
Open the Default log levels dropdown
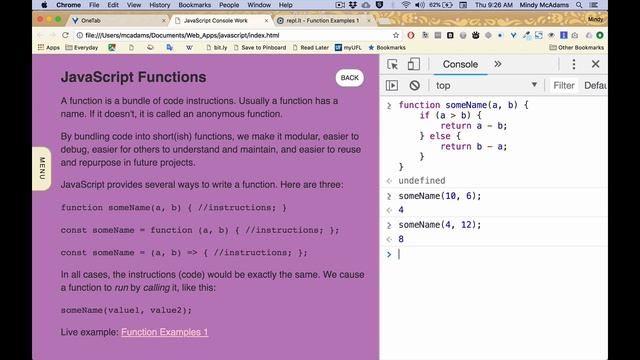point(595,85)
